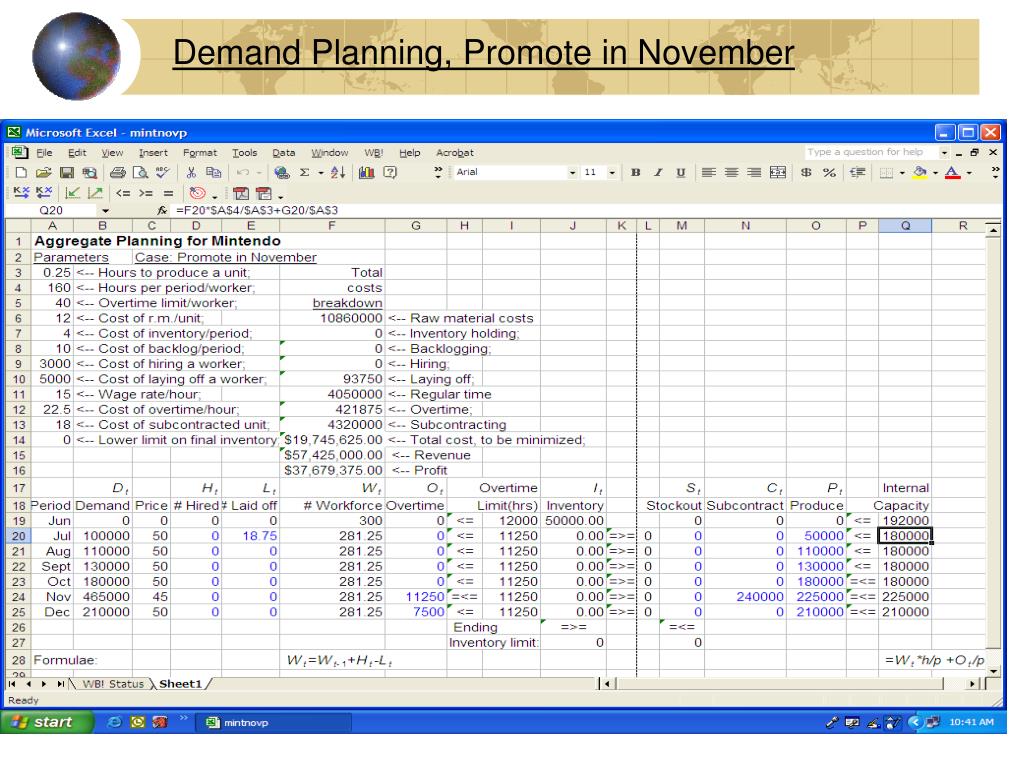Open the Arial font name dropdown
This screenshot has width=1024, height=768.
(572, 172)
